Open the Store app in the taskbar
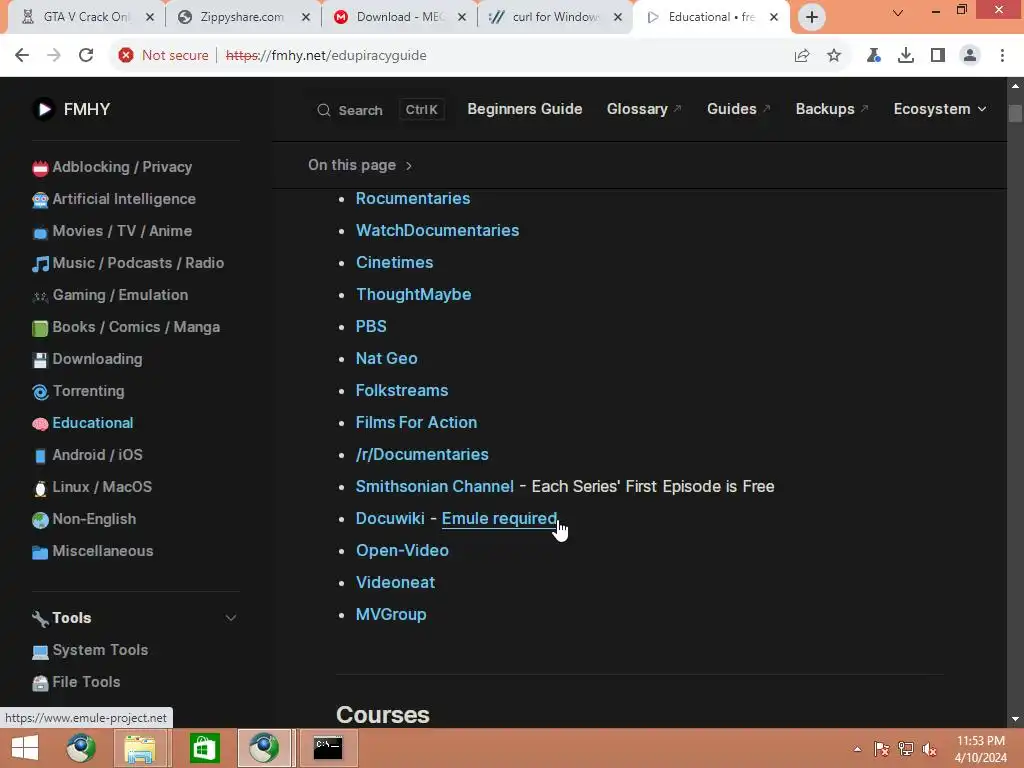Screen dimensions: 1024x768 [x=204, y=748]
